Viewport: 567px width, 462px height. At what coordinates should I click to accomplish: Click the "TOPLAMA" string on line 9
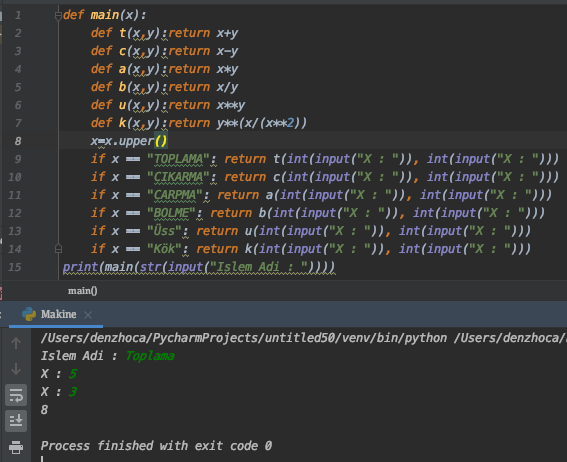point(178,159)
